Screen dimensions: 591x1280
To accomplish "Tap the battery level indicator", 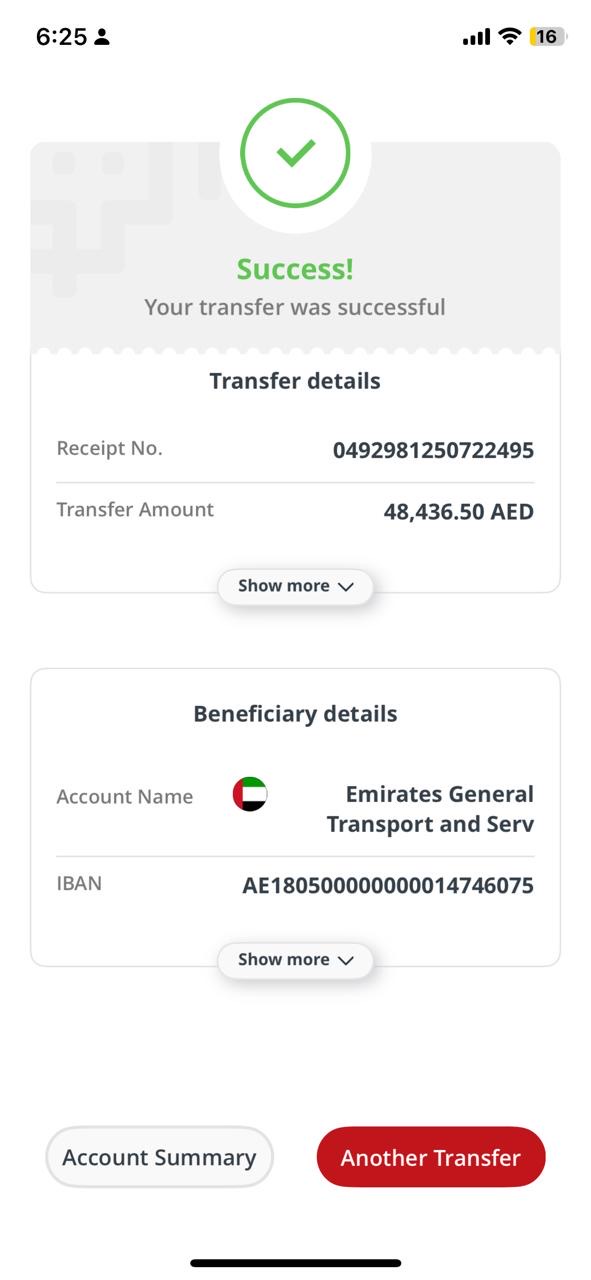I will click(x=548, y=37).
